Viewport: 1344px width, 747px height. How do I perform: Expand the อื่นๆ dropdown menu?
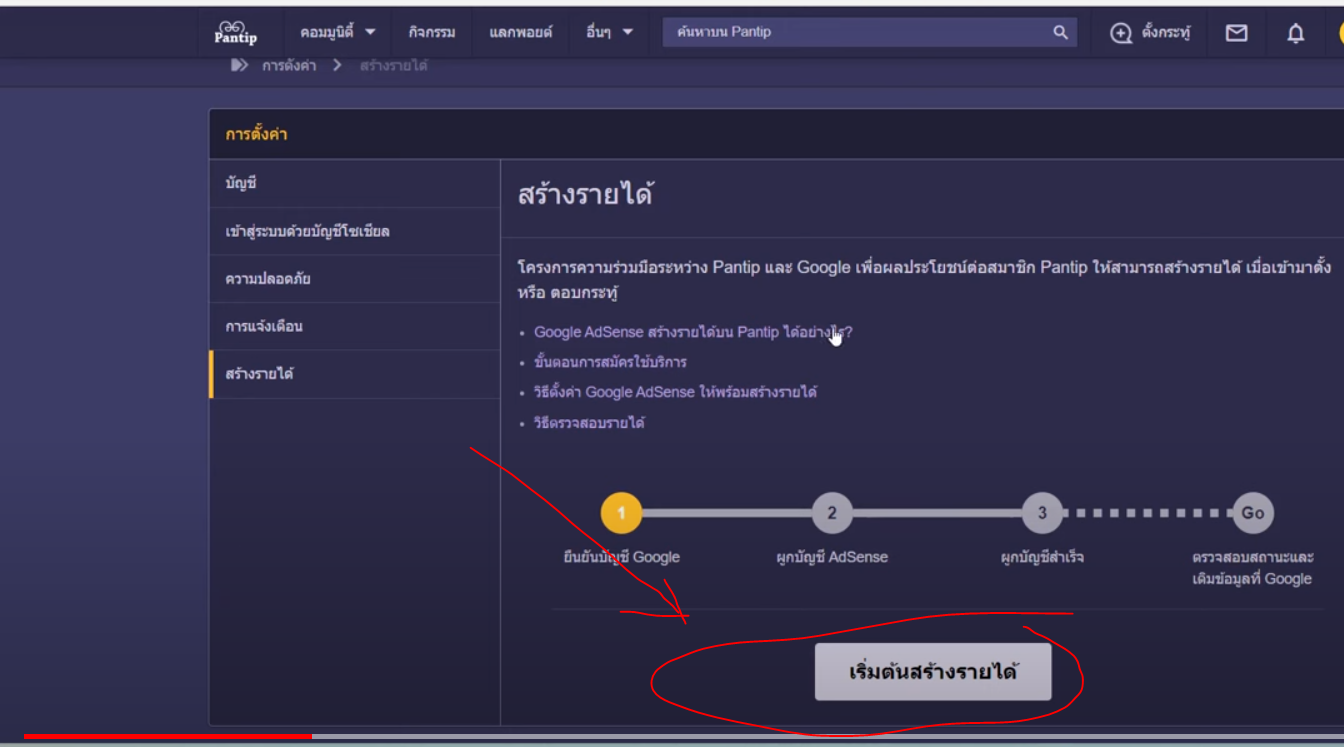pos(609,32)
